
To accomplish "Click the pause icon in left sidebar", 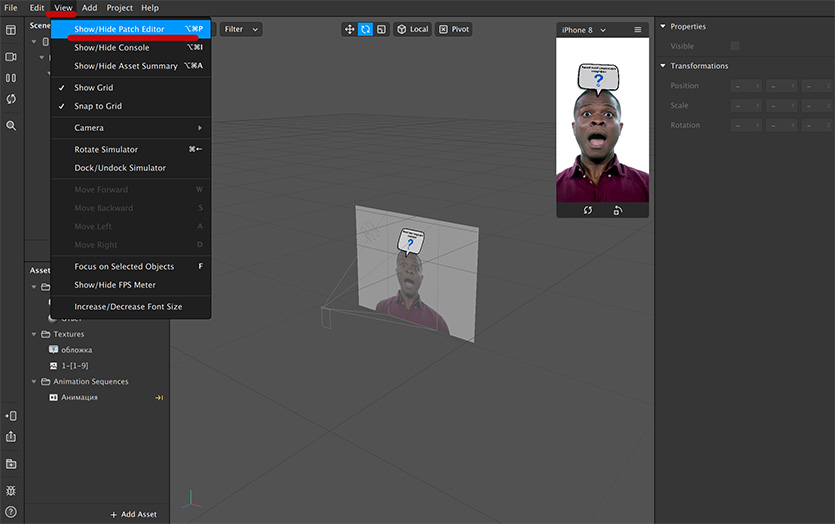I will pos(11,78).
